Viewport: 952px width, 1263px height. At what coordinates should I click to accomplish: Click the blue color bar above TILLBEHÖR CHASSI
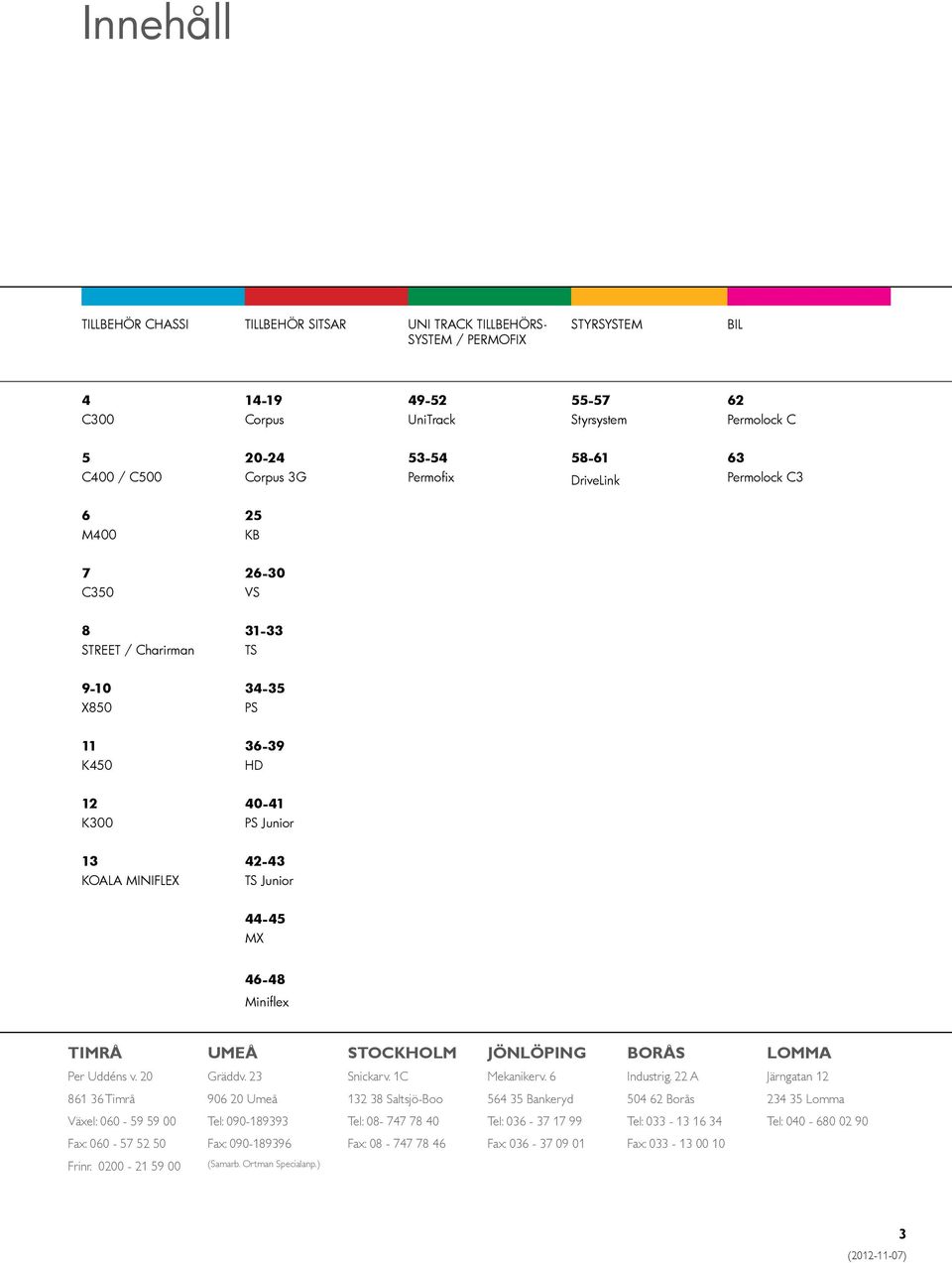point(163,297)
